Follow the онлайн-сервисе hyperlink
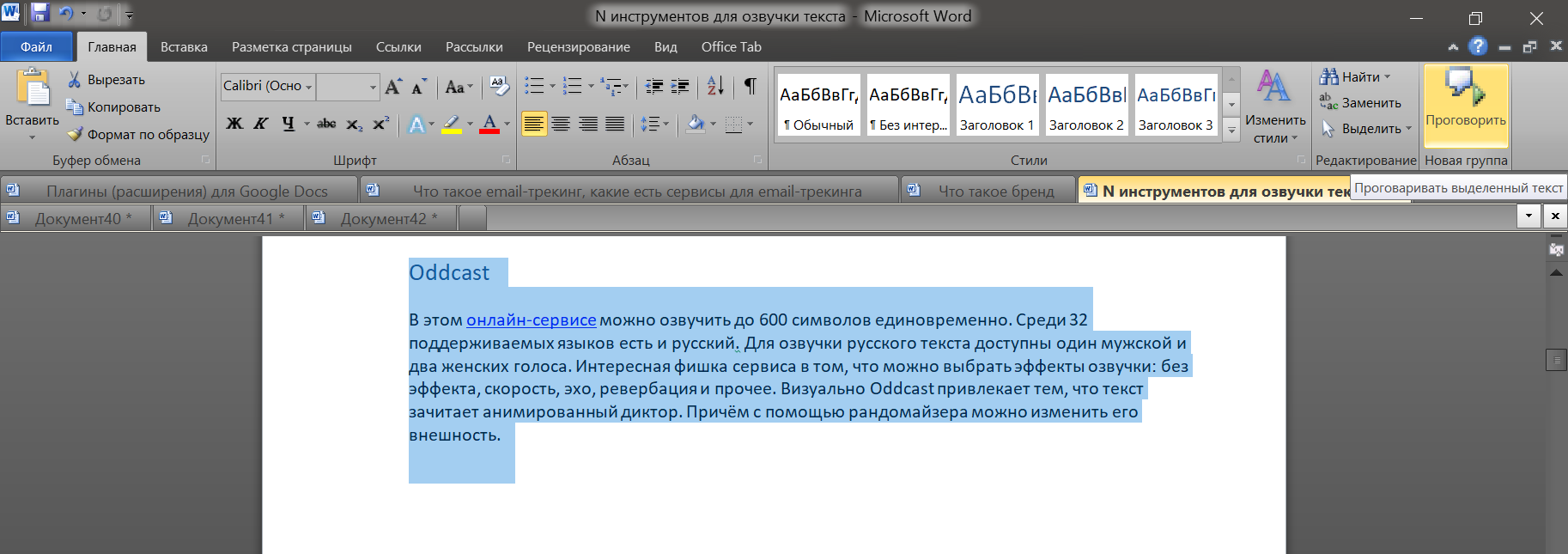The image size is (1568, 554). click(x=531, y=320)
